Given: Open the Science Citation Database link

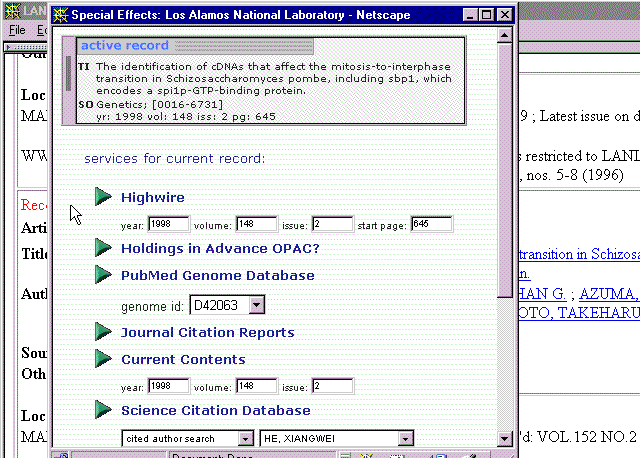Looking at the screenshot, I should tap(216, 410).
